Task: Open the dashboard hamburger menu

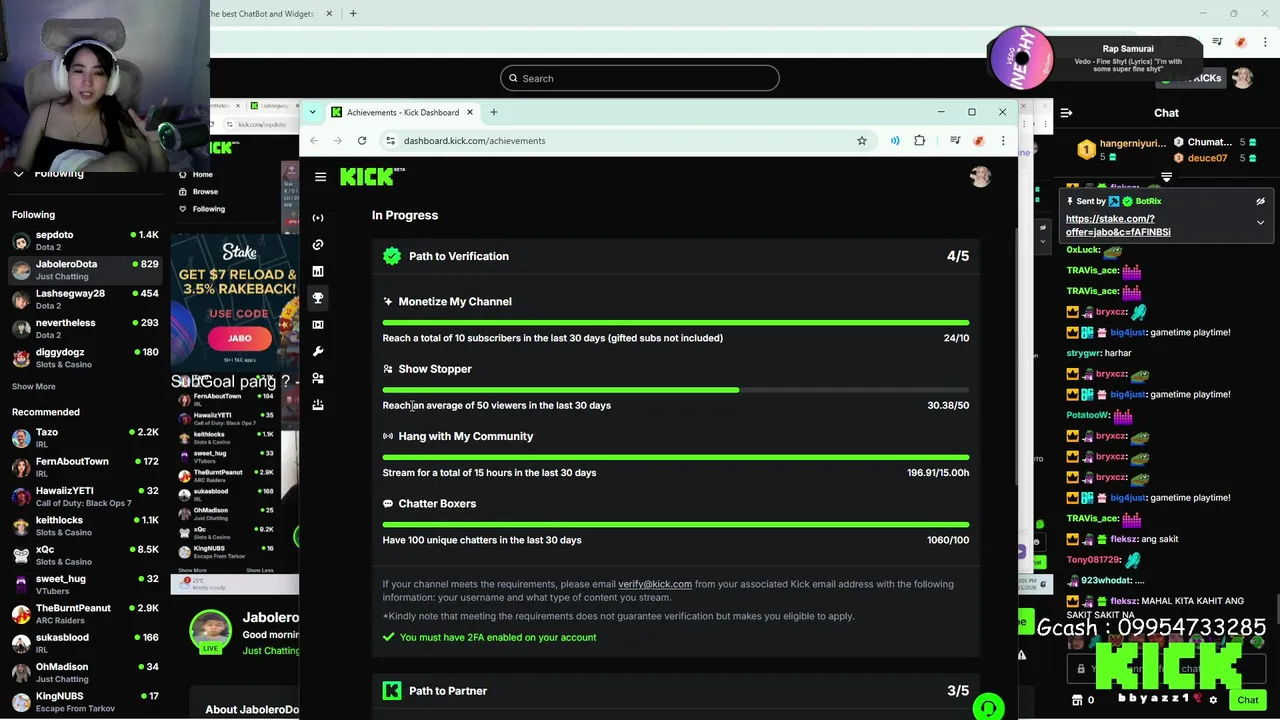Action: click(320, 177)
